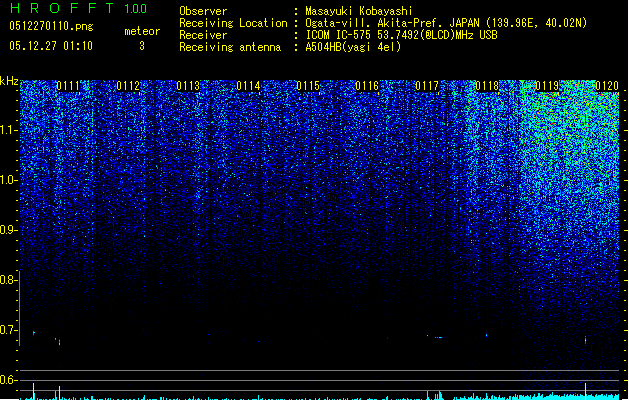Screen dimensions: 629x400
Task: Click the 1.0 kHz axis label
Action: click(8, 180)
